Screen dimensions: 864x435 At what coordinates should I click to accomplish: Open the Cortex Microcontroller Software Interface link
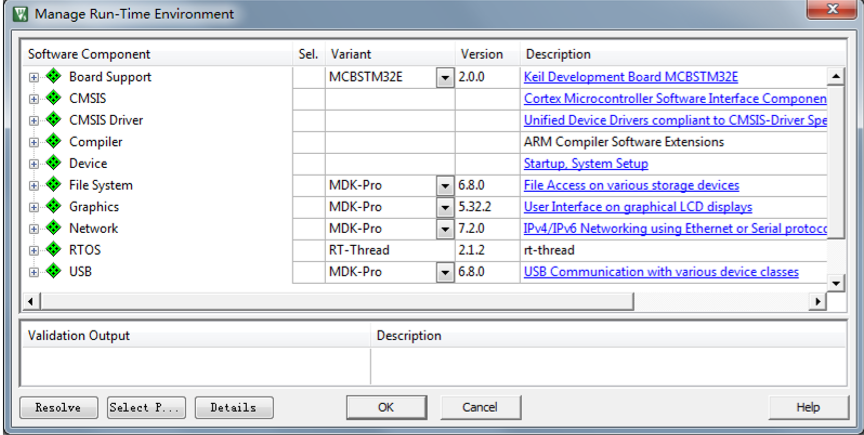tap(675, 98)
